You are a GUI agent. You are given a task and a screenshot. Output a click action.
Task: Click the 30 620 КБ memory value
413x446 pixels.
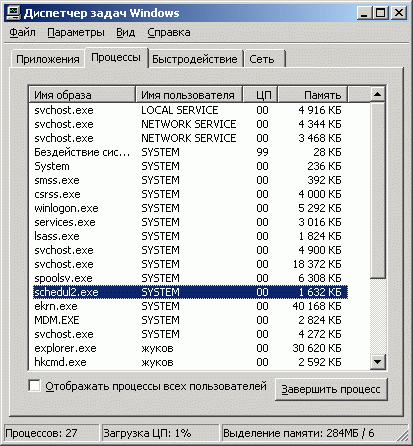[317, 348]
